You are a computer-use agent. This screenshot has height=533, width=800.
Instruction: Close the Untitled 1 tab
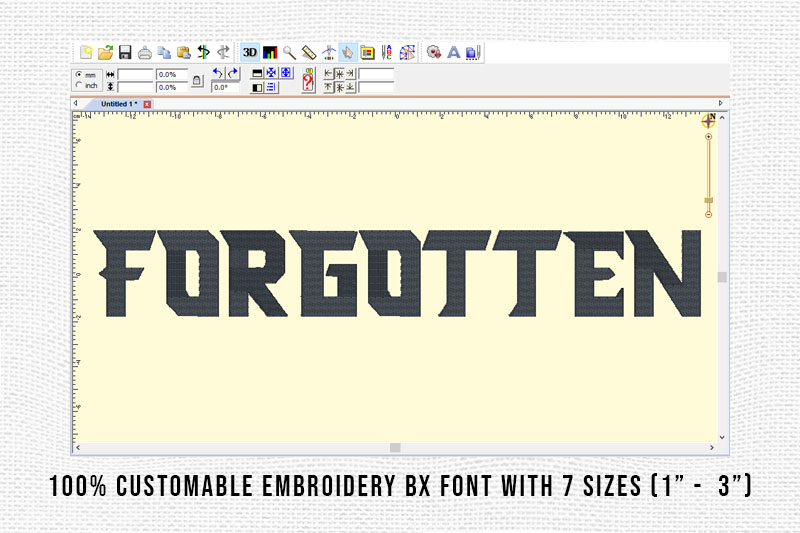coord(147,104)
